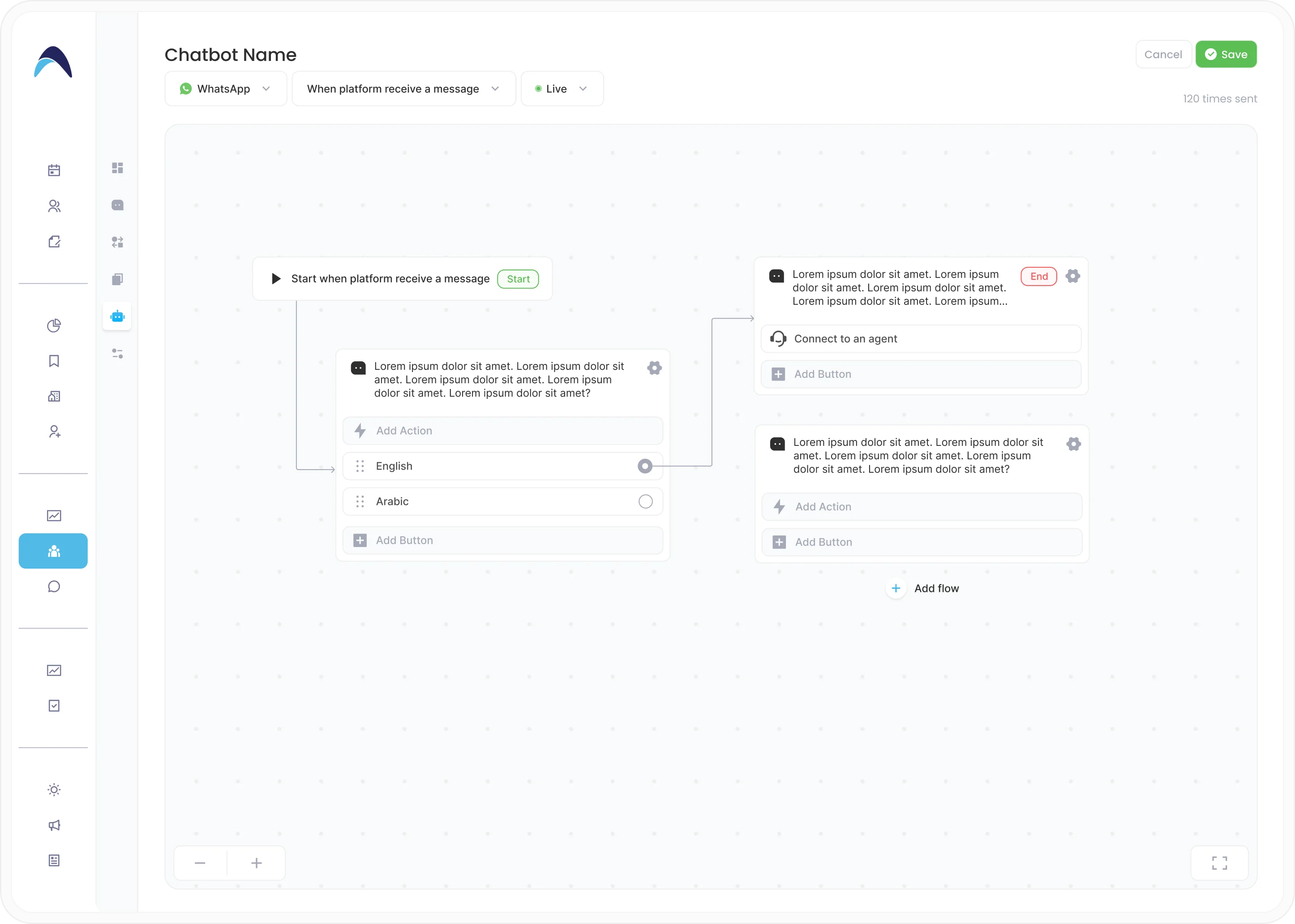The height and width of the screenshot is (924, 1295).
Task: Open the sliders filter icon in secondary sidebar
Action: (118, 353)
